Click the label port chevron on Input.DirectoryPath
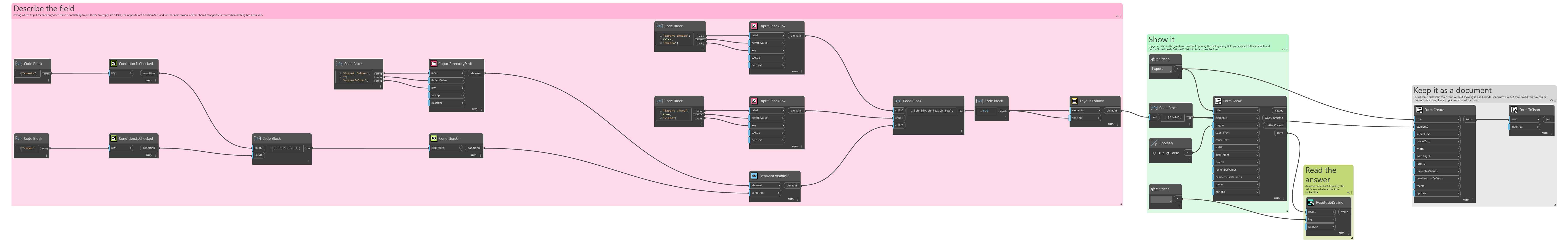 (463, 74)
